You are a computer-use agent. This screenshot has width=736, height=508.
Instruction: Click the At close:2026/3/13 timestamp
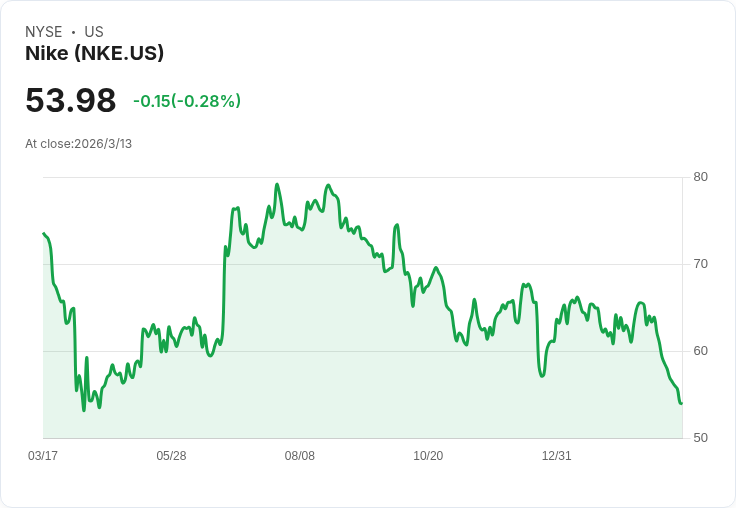(78, 144)
